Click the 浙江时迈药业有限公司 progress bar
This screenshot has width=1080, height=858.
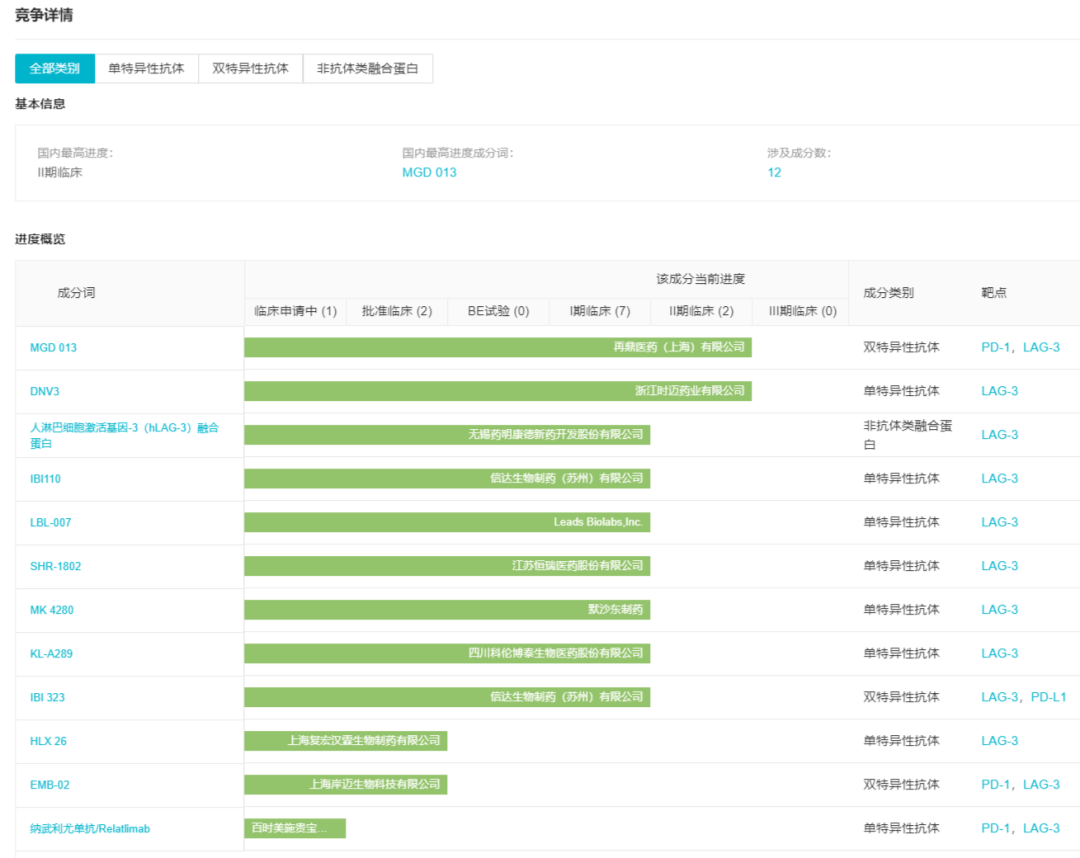click(498, 391)
